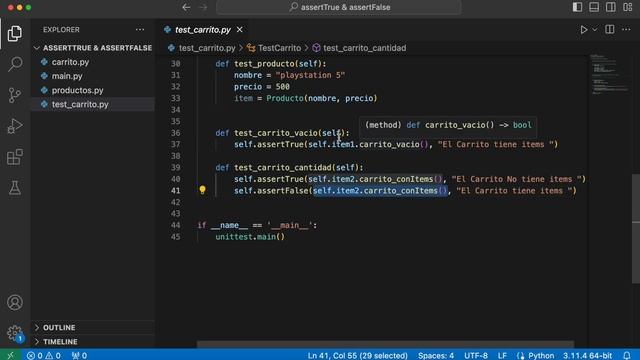Click the horizontal editor scrollbar

click(x=385, y=344)
